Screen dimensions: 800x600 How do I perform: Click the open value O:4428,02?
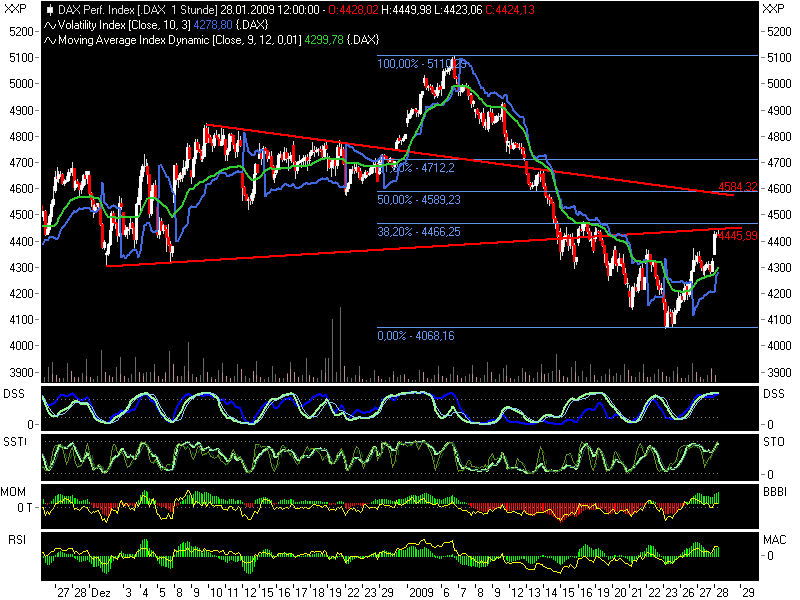point(353,10)
